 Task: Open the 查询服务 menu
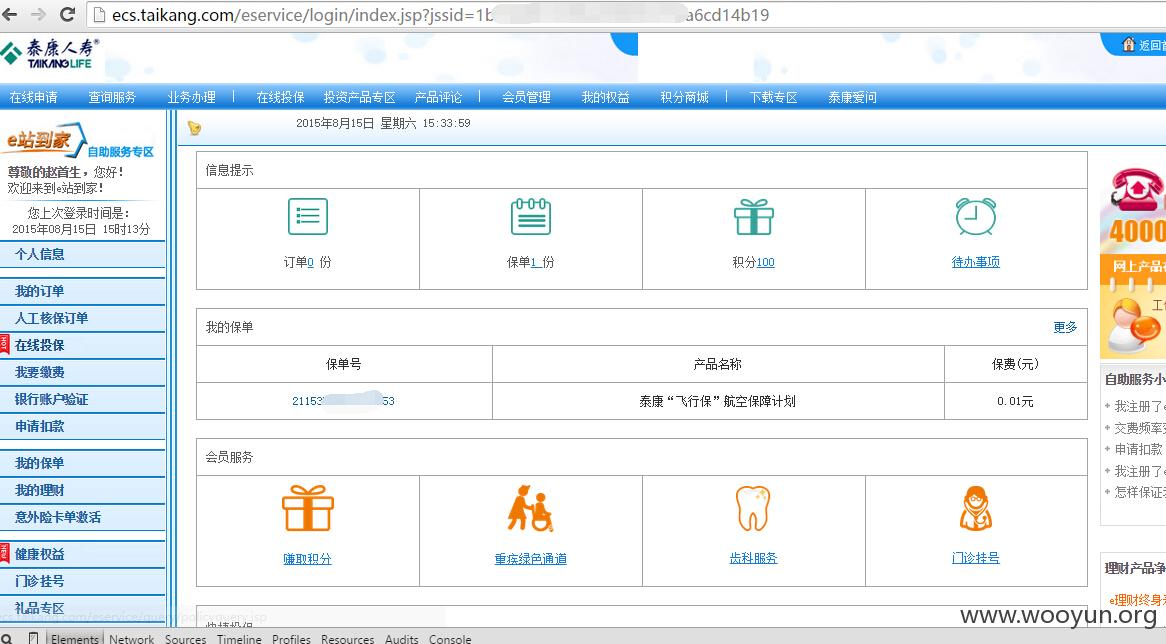[x=112, y=97]
